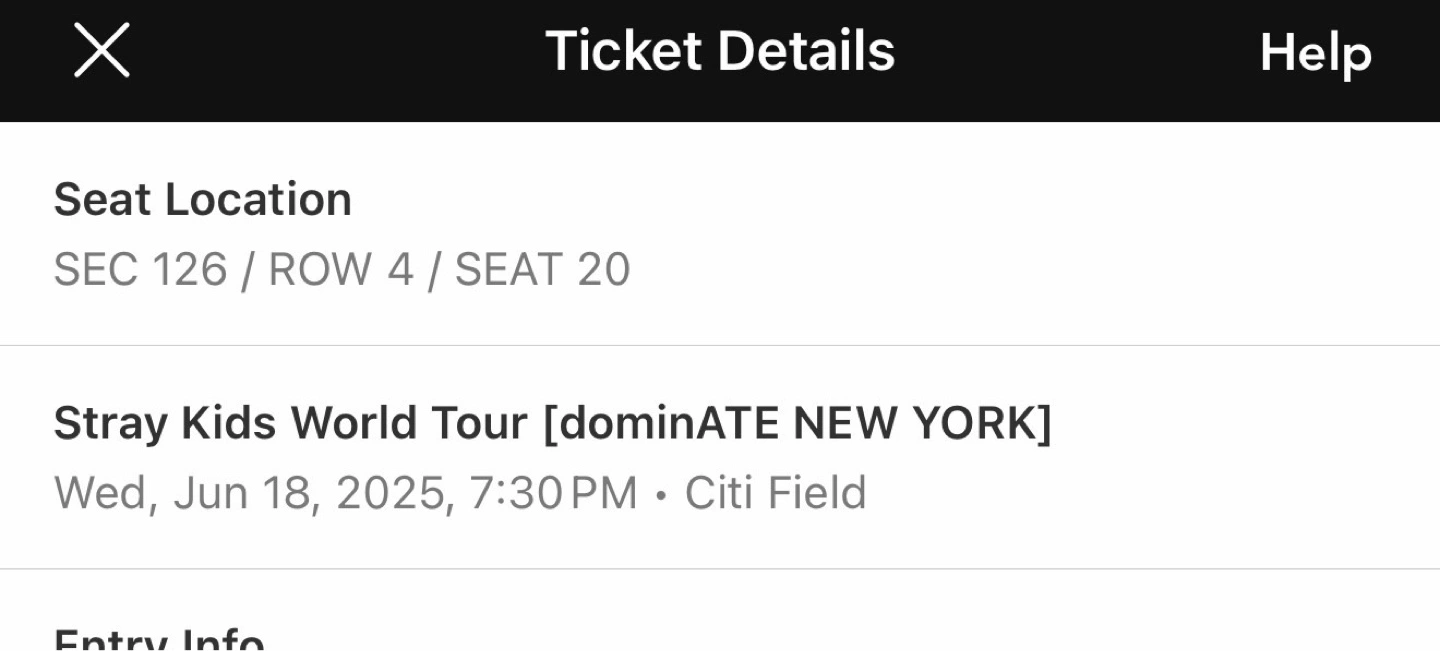Viewport: 1440px width, 651px height.
Task: Tap the Ticket Details header title
Action: point(720,51)
